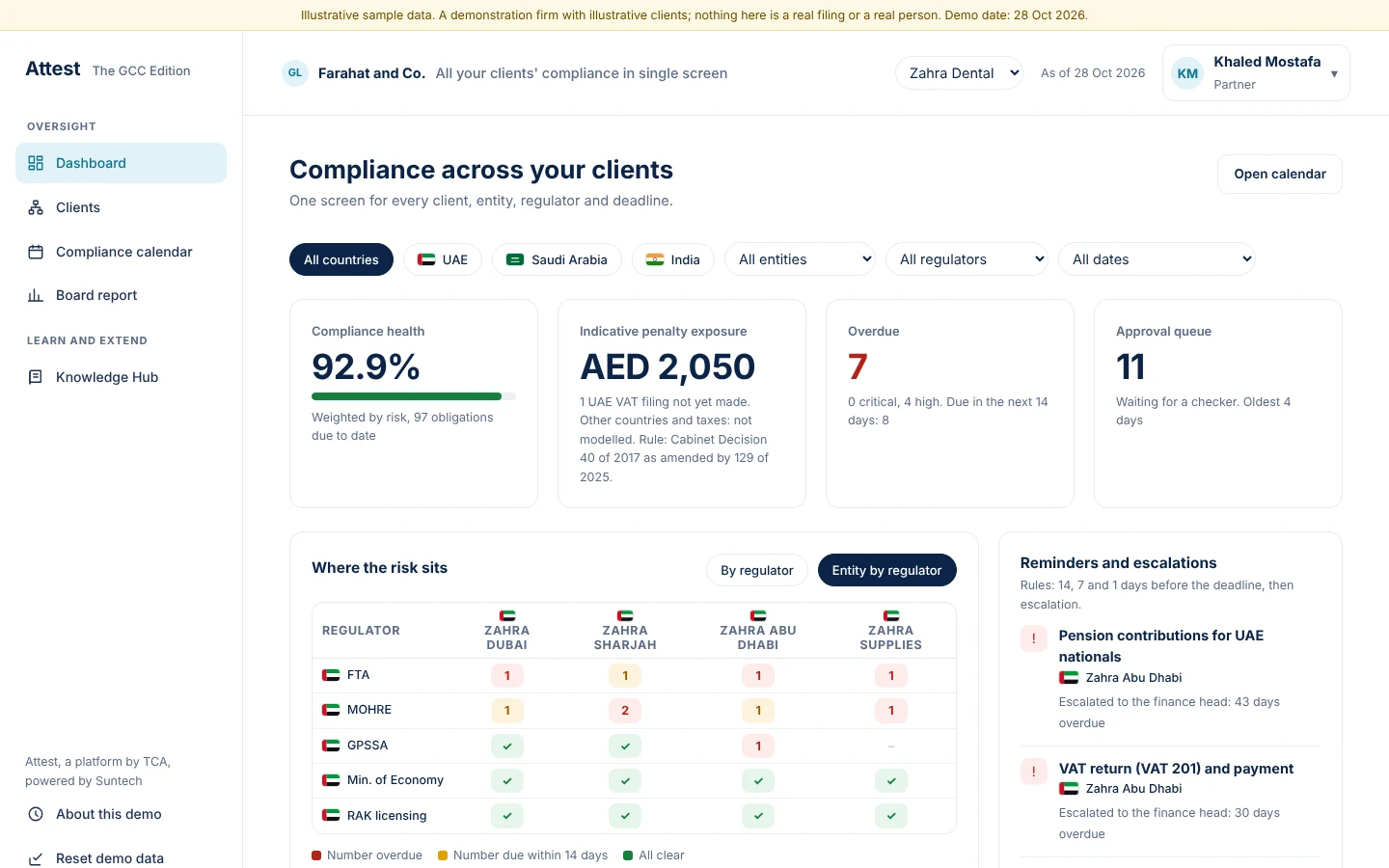Open Board report in the sidebar
The image size is (1389, 868).
coord(122,295)
